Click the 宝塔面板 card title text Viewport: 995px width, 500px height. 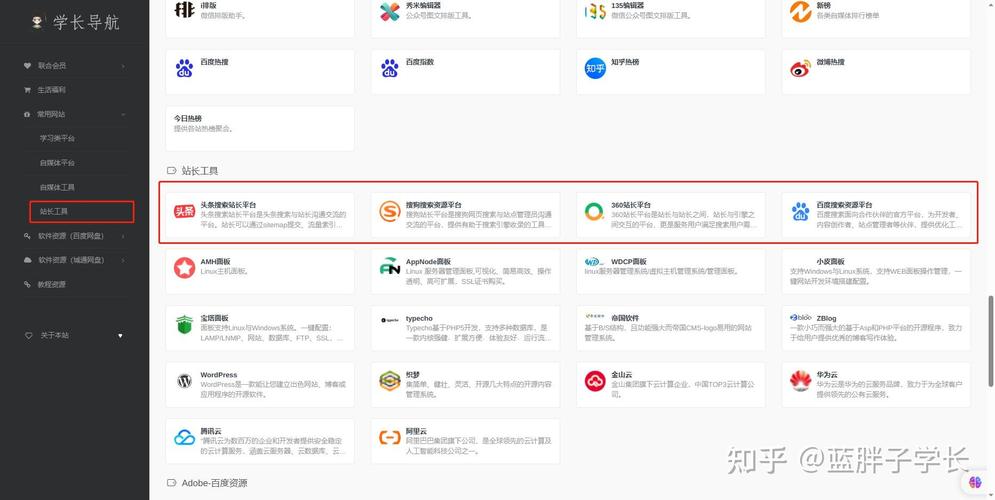[x=214, y=319]
